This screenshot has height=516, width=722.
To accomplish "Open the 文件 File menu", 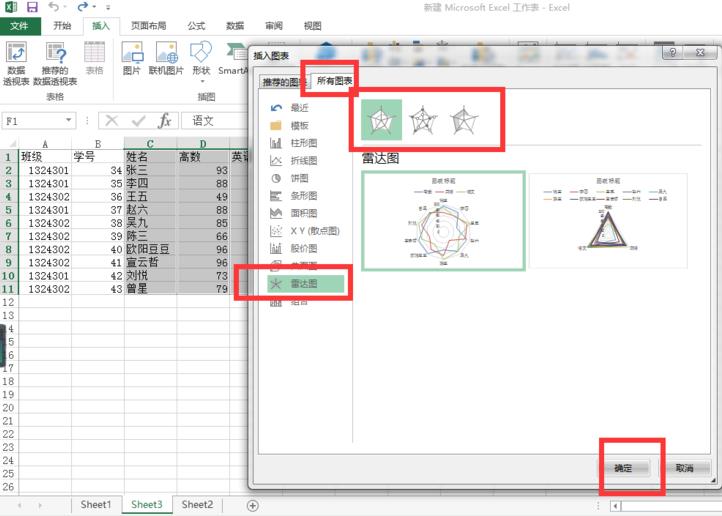I will click(x=19, y=26).
